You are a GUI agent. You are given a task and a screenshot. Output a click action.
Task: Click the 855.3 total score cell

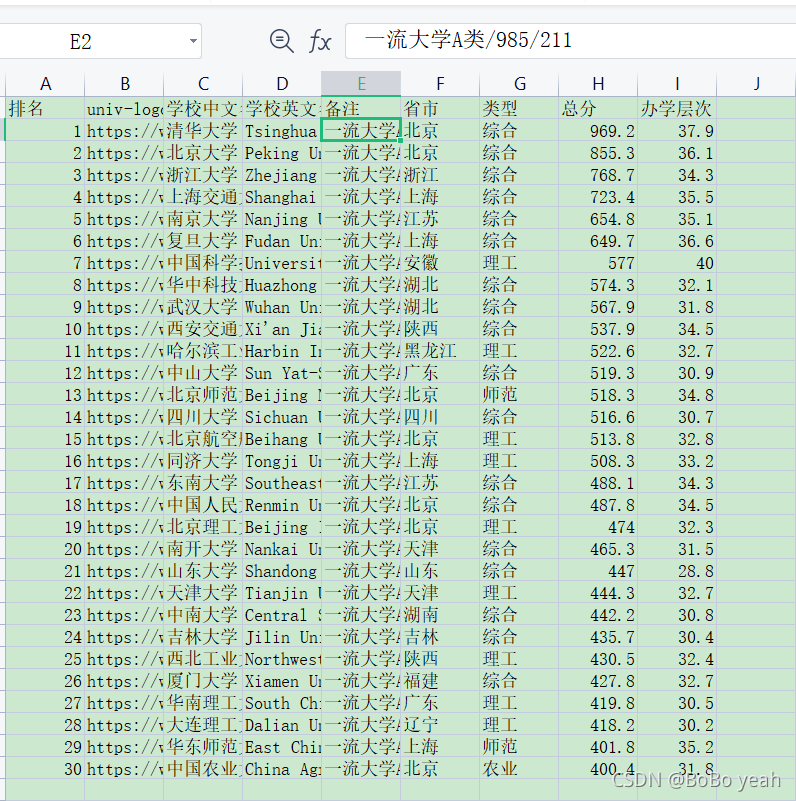[x=598, y=153]
